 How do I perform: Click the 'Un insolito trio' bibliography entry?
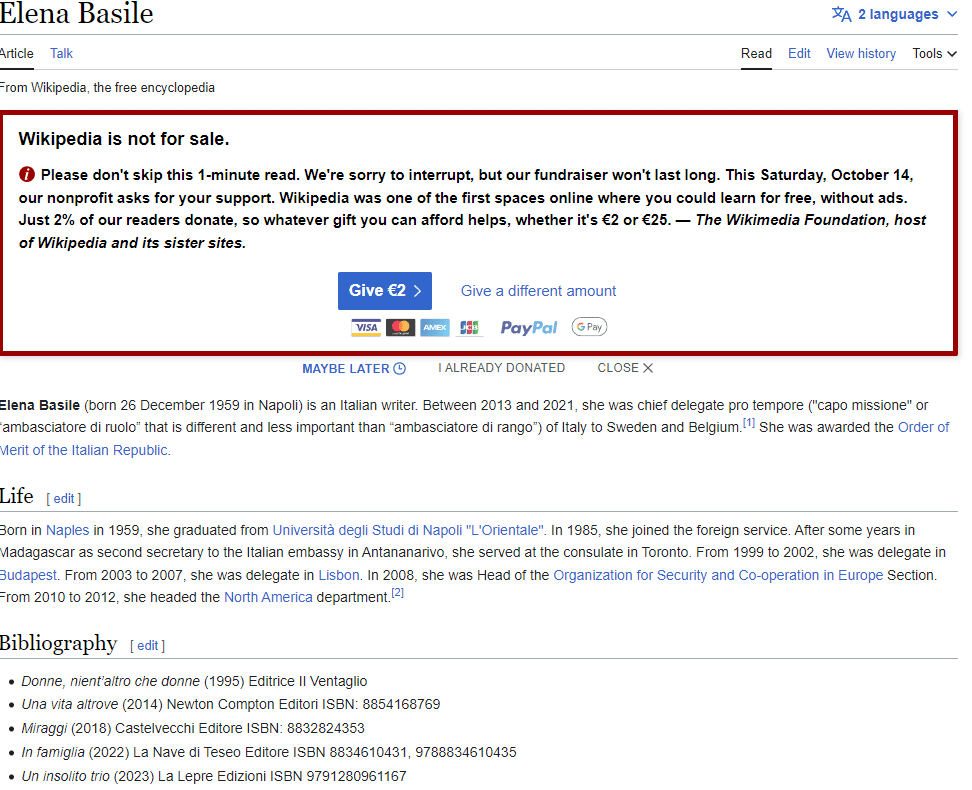[214, 776]
